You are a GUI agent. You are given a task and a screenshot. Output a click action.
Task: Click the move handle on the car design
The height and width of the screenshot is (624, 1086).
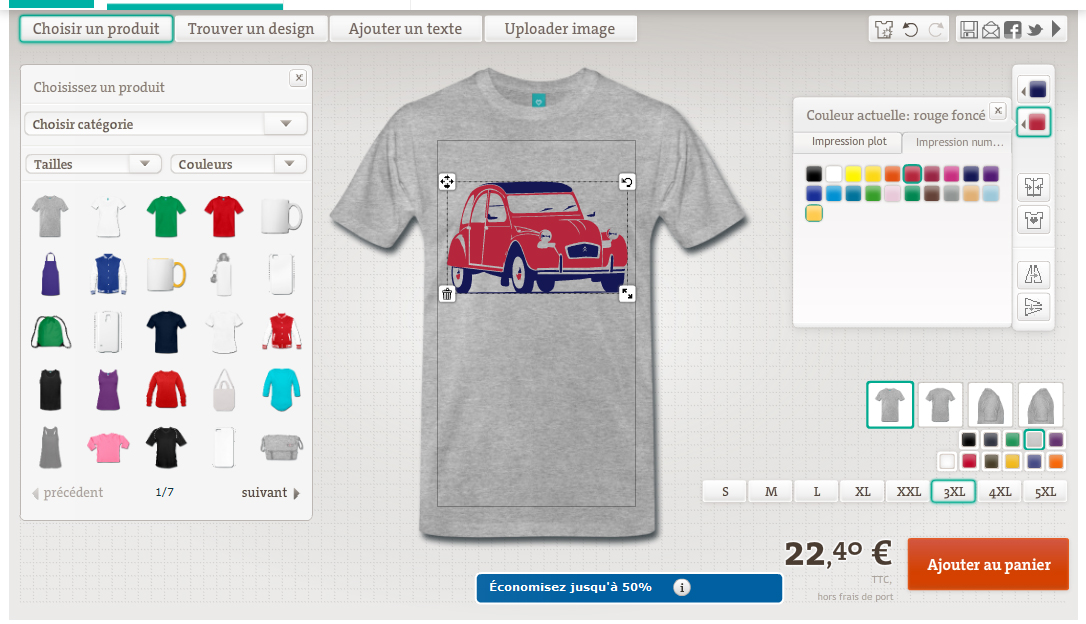pos(447,181)
